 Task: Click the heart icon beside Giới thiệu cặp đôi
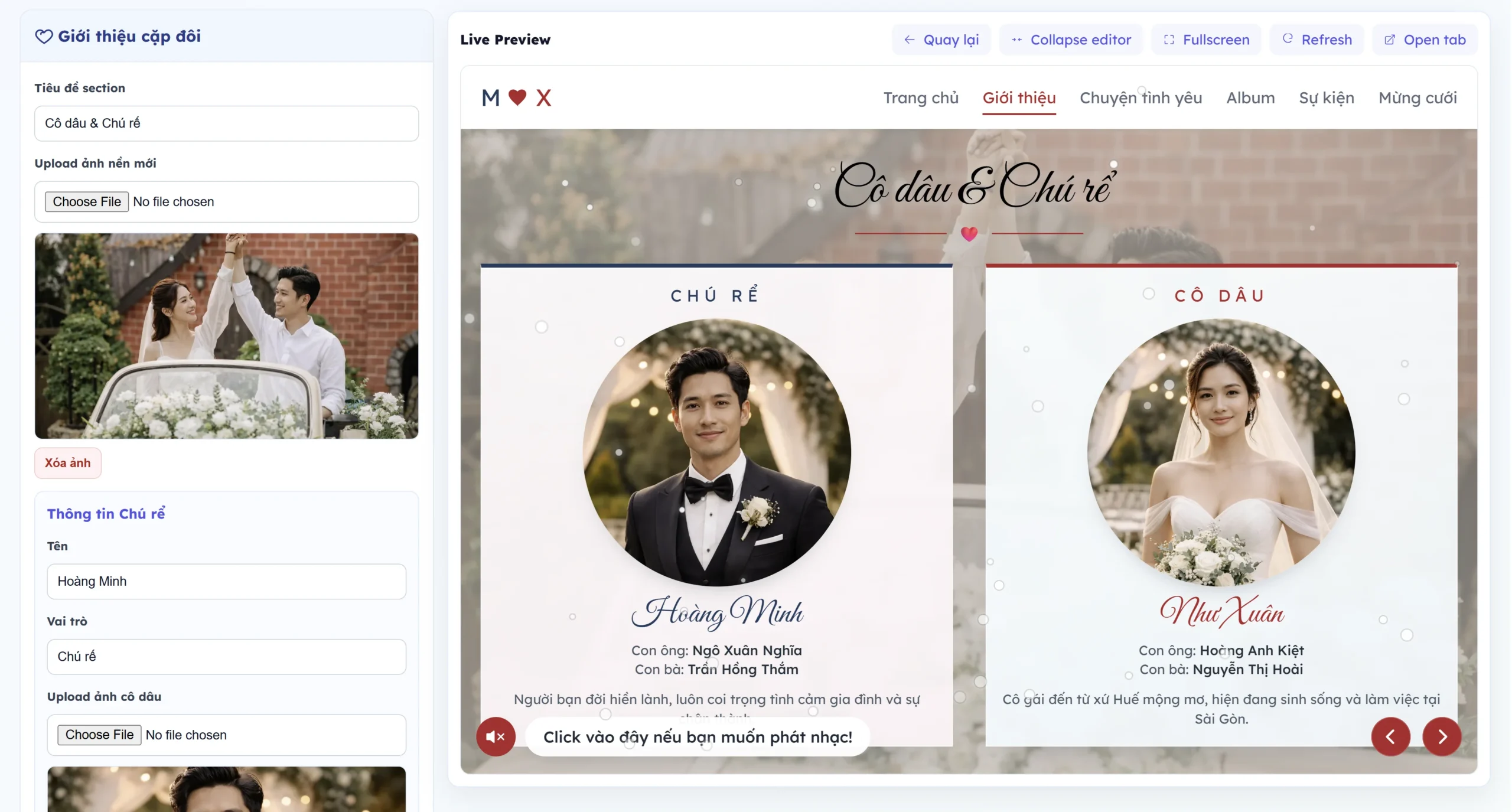click(44, 37)
